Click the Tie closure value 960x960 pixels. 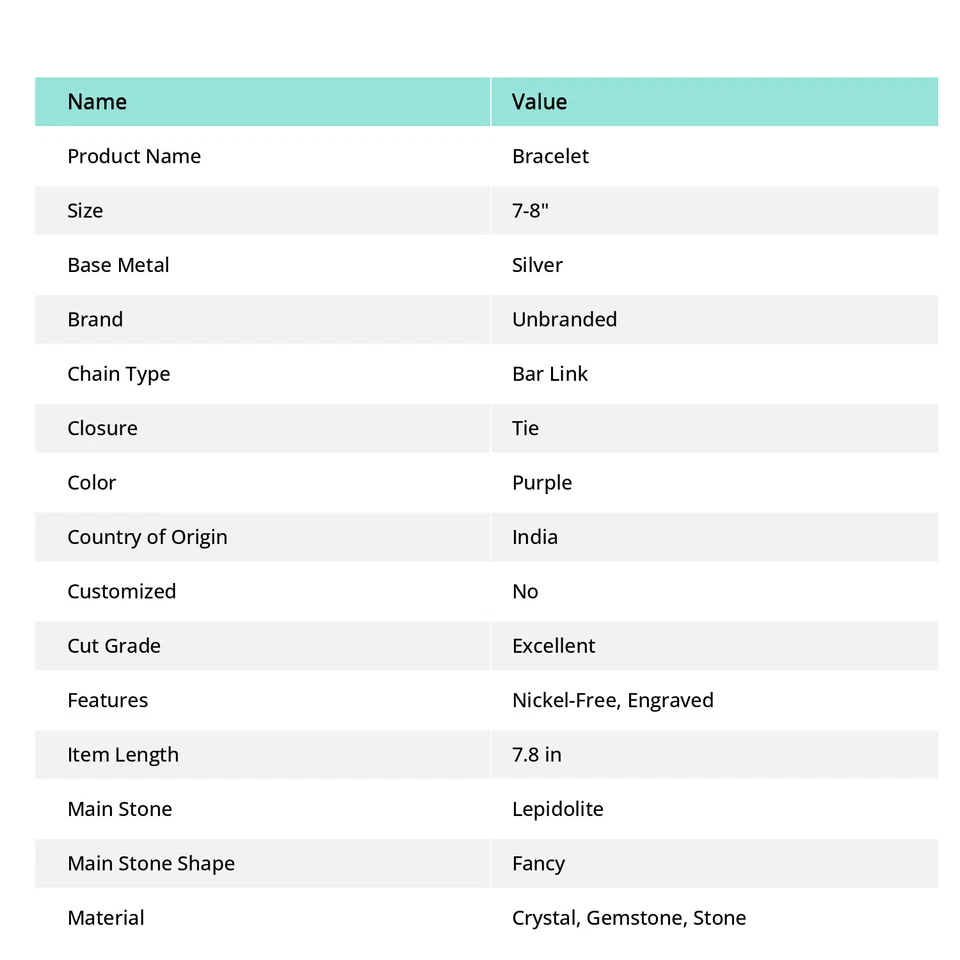[525, 428]
